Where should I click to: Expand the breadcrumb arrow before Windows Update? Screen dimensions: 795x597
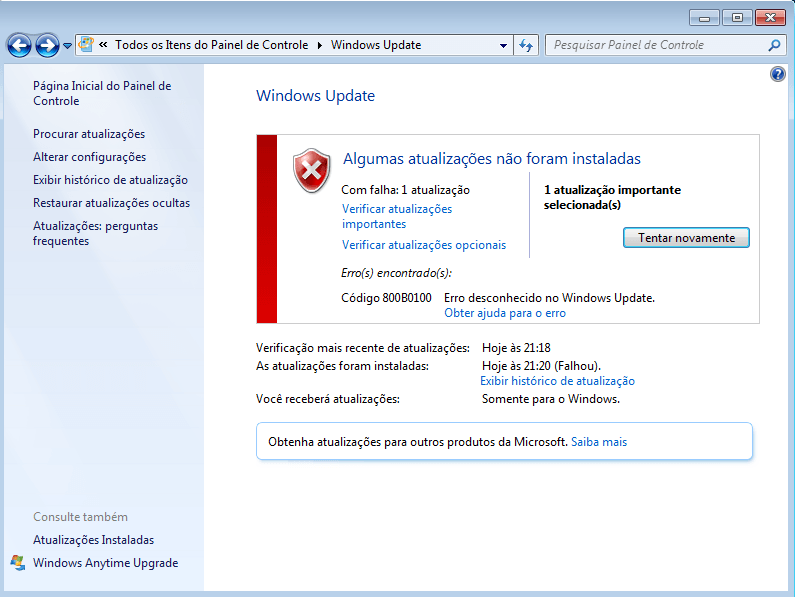[x=319, y=45]
